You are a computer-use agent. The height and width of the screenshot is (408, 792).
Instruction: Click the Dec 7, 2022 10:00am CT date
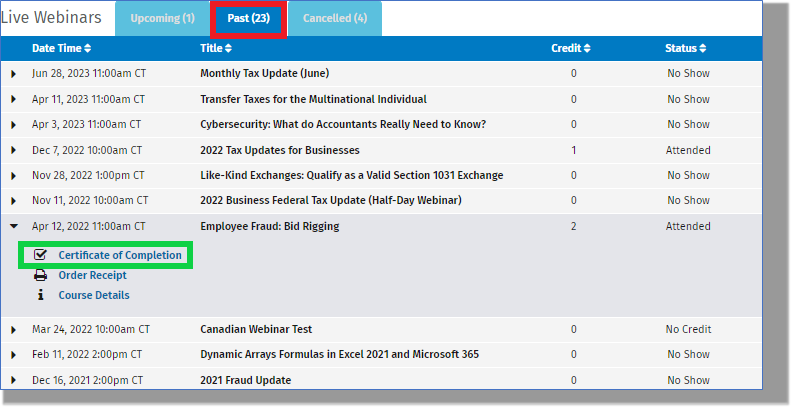click(x=87, y=150)
